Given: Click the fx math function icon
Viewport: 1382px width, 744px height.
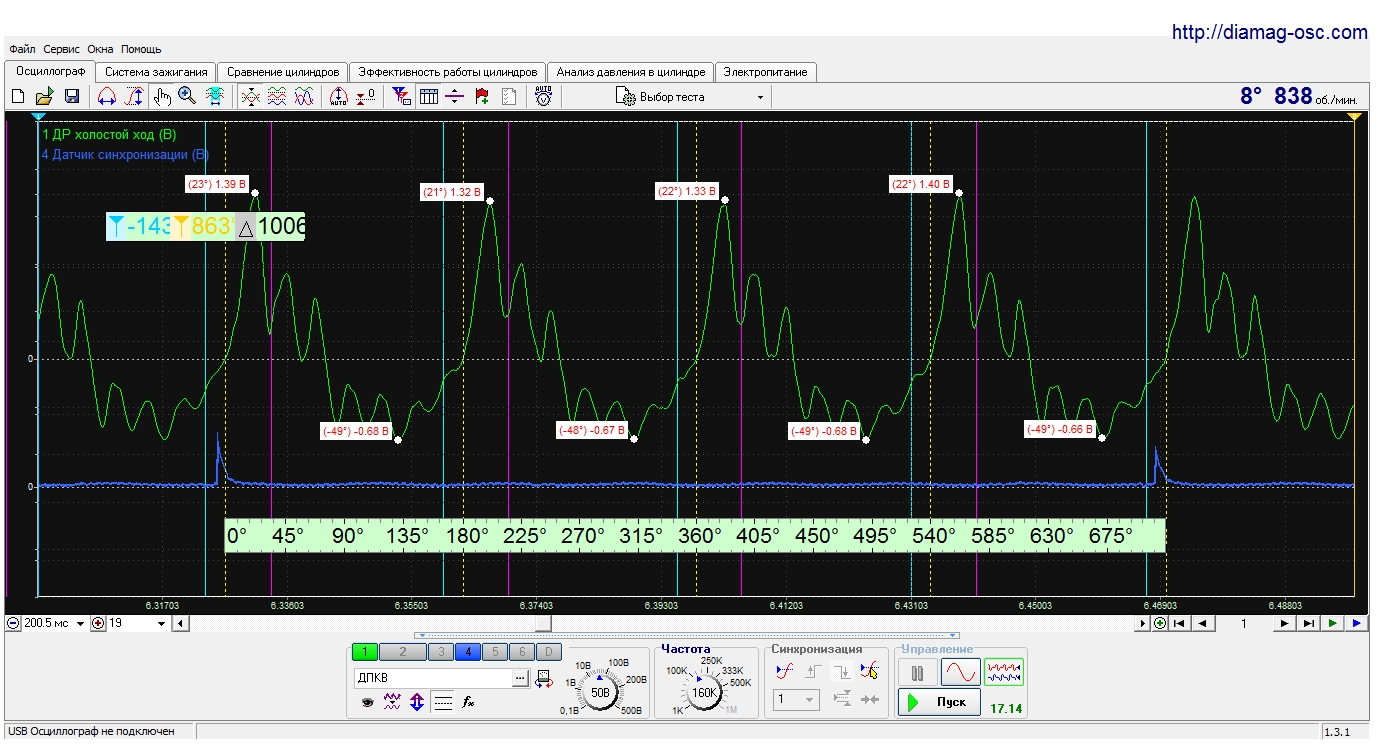Looking at the screenshot, I should (468, 702).
